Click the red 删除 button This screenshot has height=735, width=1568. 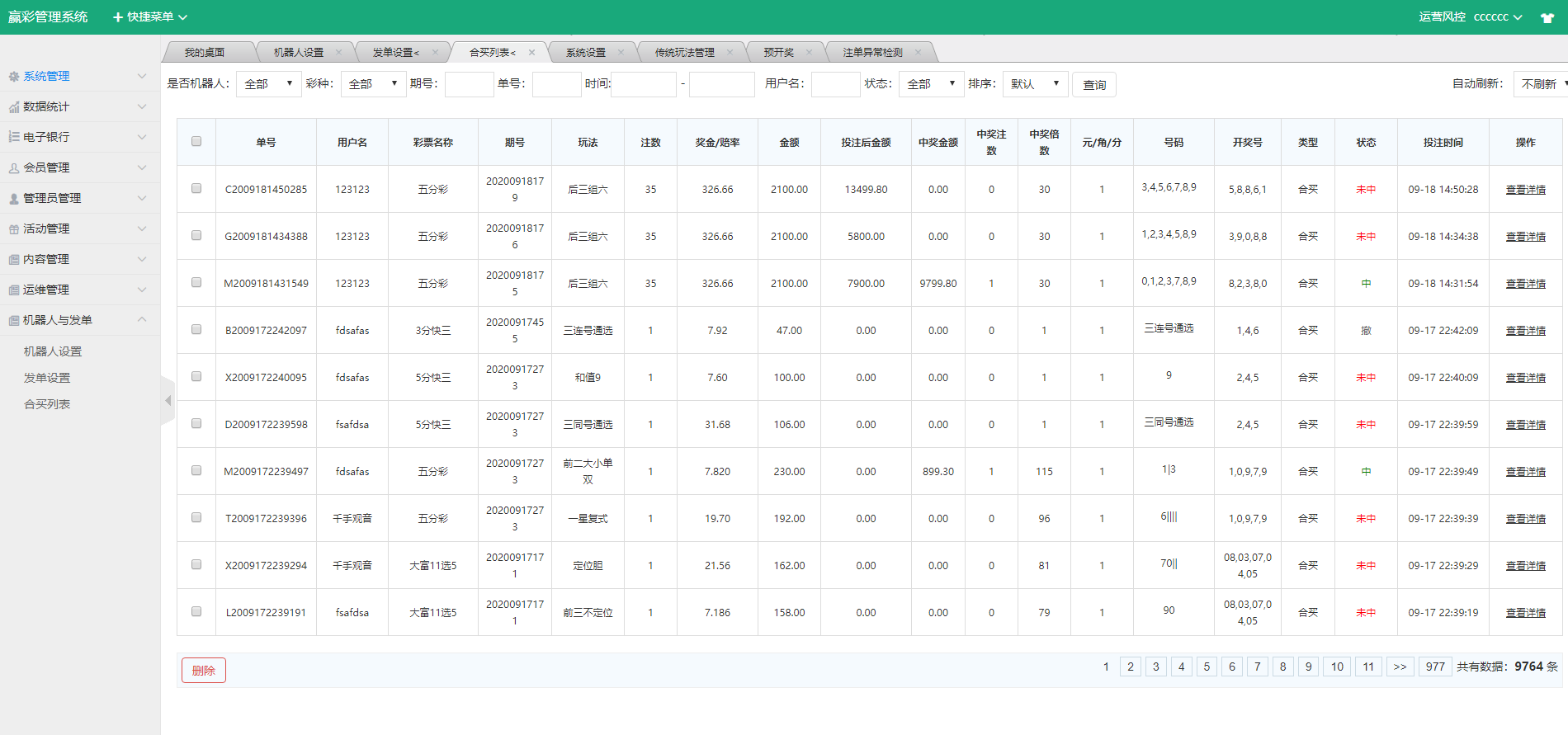tap(203, 671)
